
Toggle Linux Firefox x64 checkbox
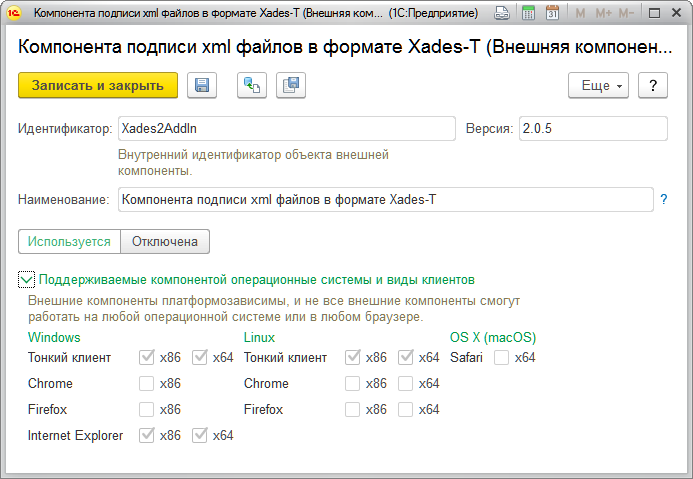(x=407, y=409)
